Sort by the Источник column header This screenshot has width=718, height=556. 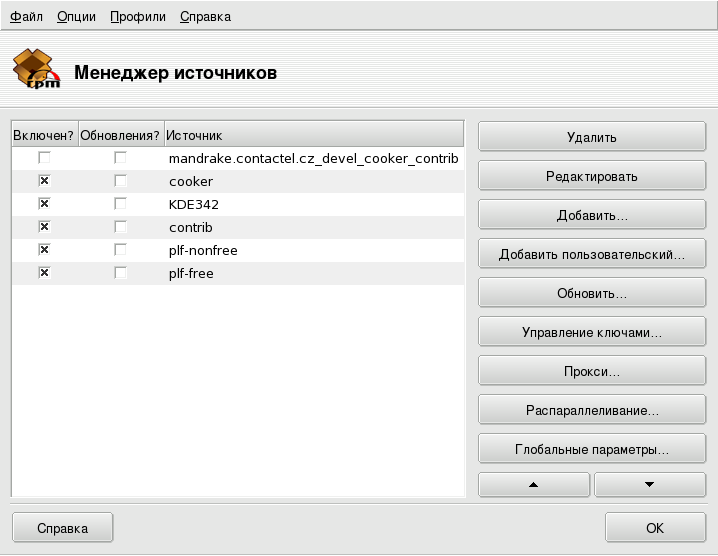click(313, 135)
